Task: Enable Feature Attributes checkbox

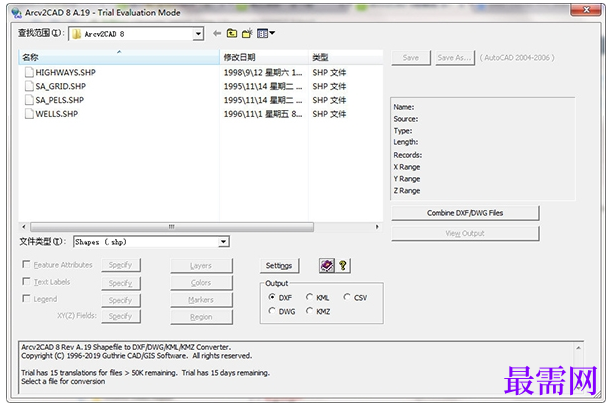Action: [x=26, y=264]
